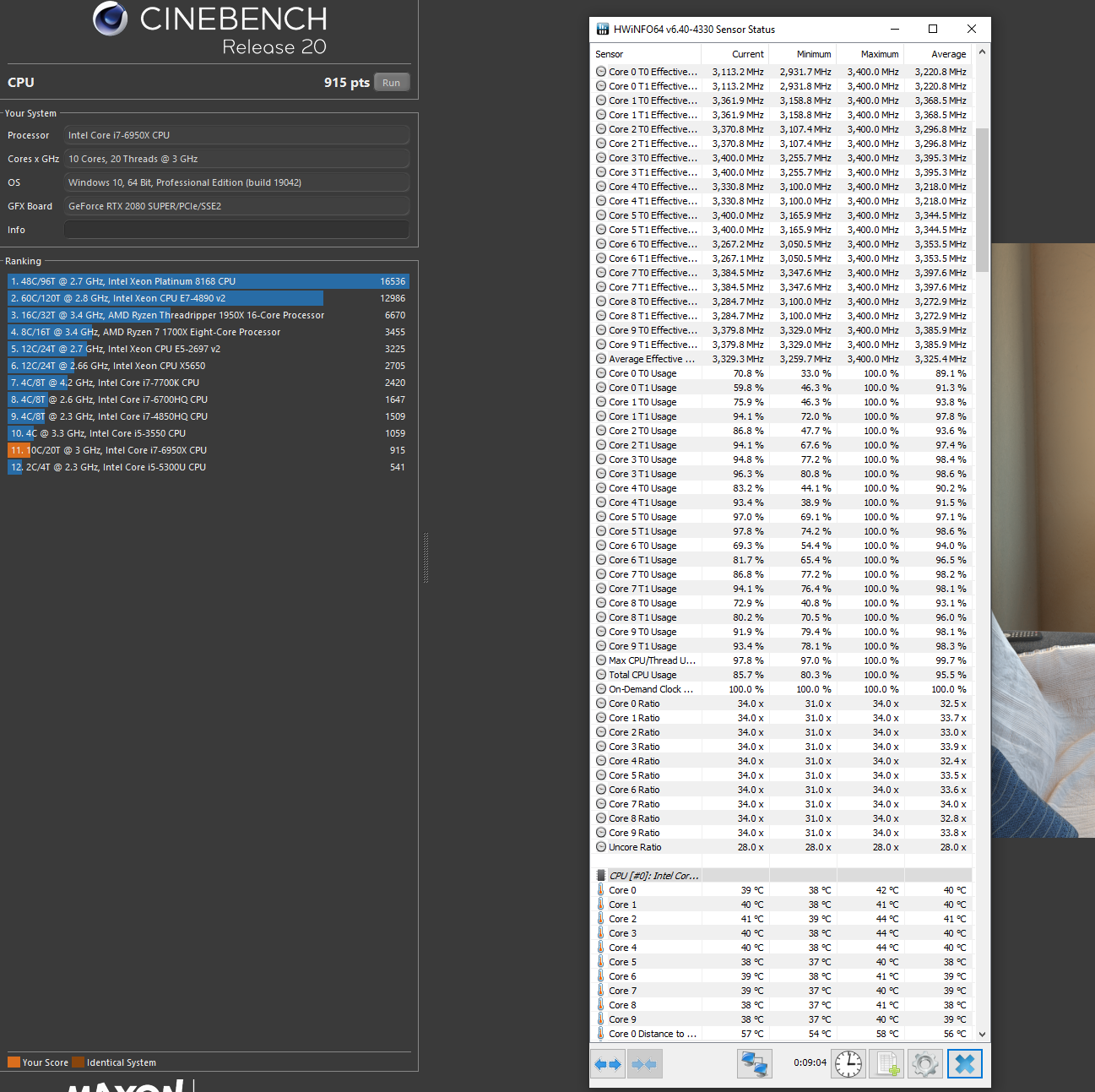Click the Total CPU Usage sensor icon
1095x1092 pixels.
click(601, 675)
